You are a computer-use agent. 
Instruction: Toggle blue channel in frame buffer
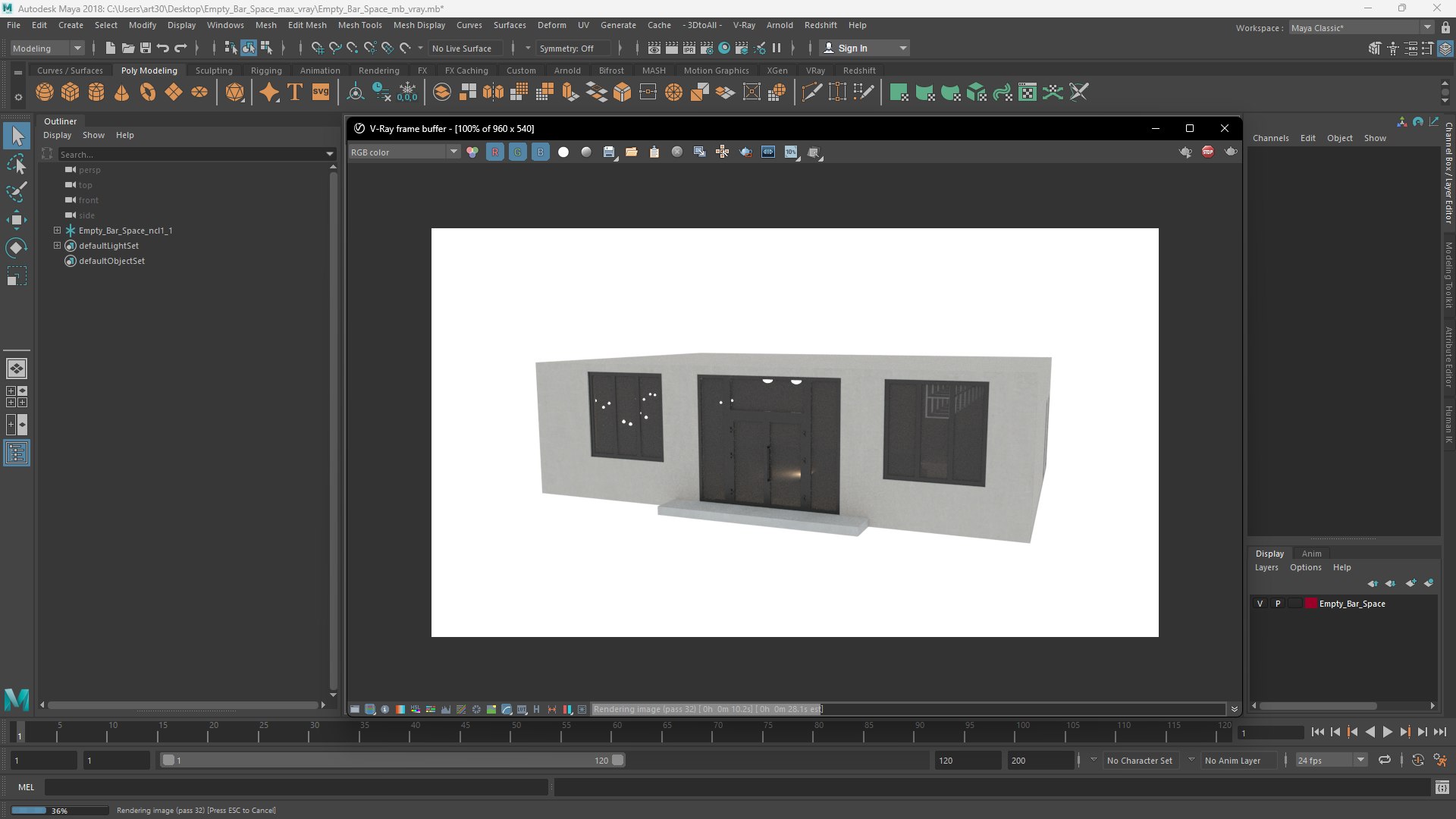click(x=541, y=152)
